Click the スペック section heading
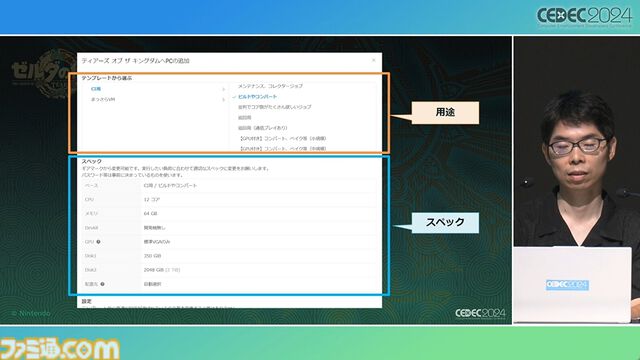 tap(91, 161)
